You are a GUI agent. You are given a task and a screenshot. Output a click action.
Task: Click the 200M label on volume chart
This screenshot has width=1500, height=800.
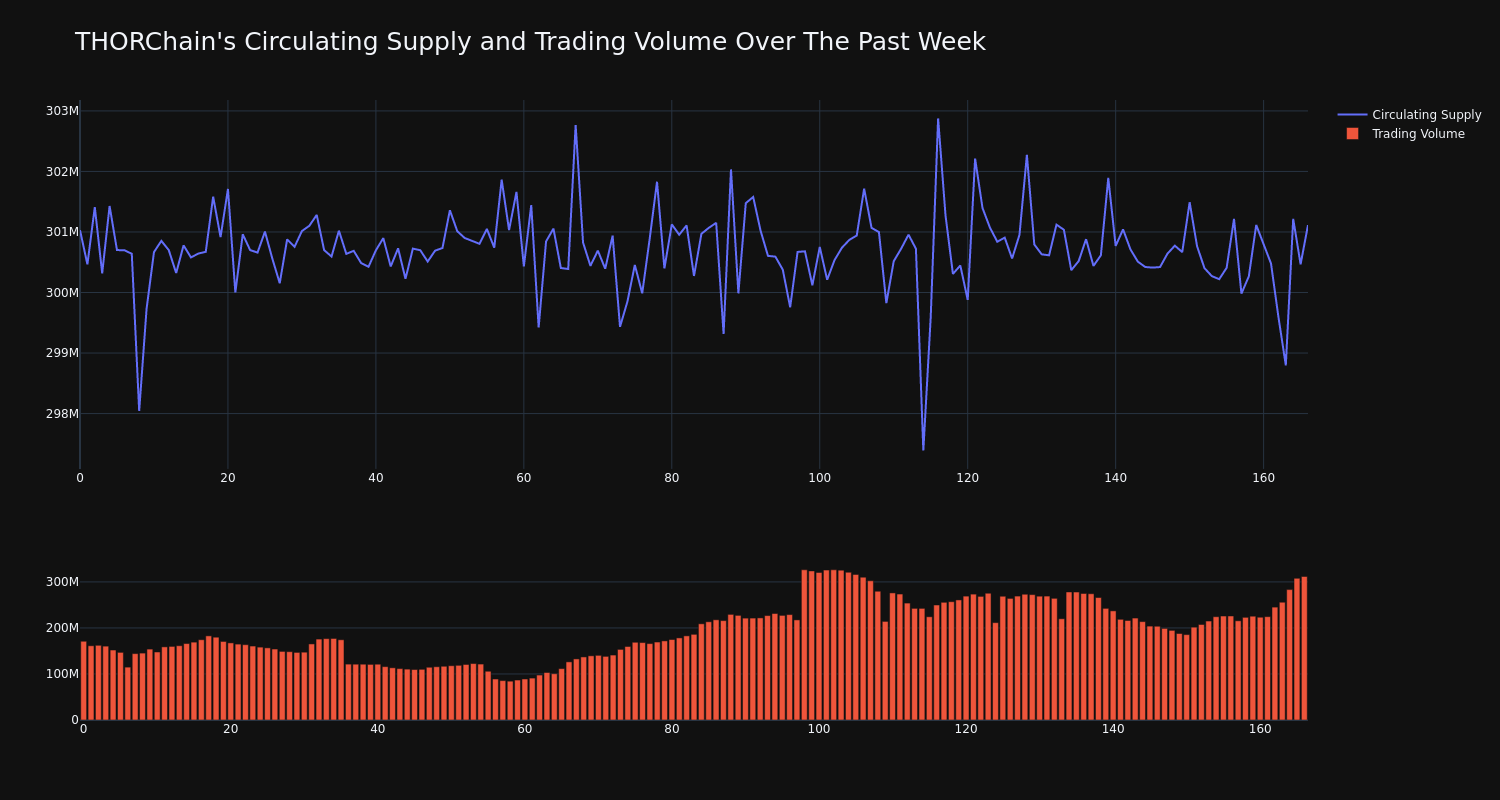pyautogui.click(x=62, y=628)
